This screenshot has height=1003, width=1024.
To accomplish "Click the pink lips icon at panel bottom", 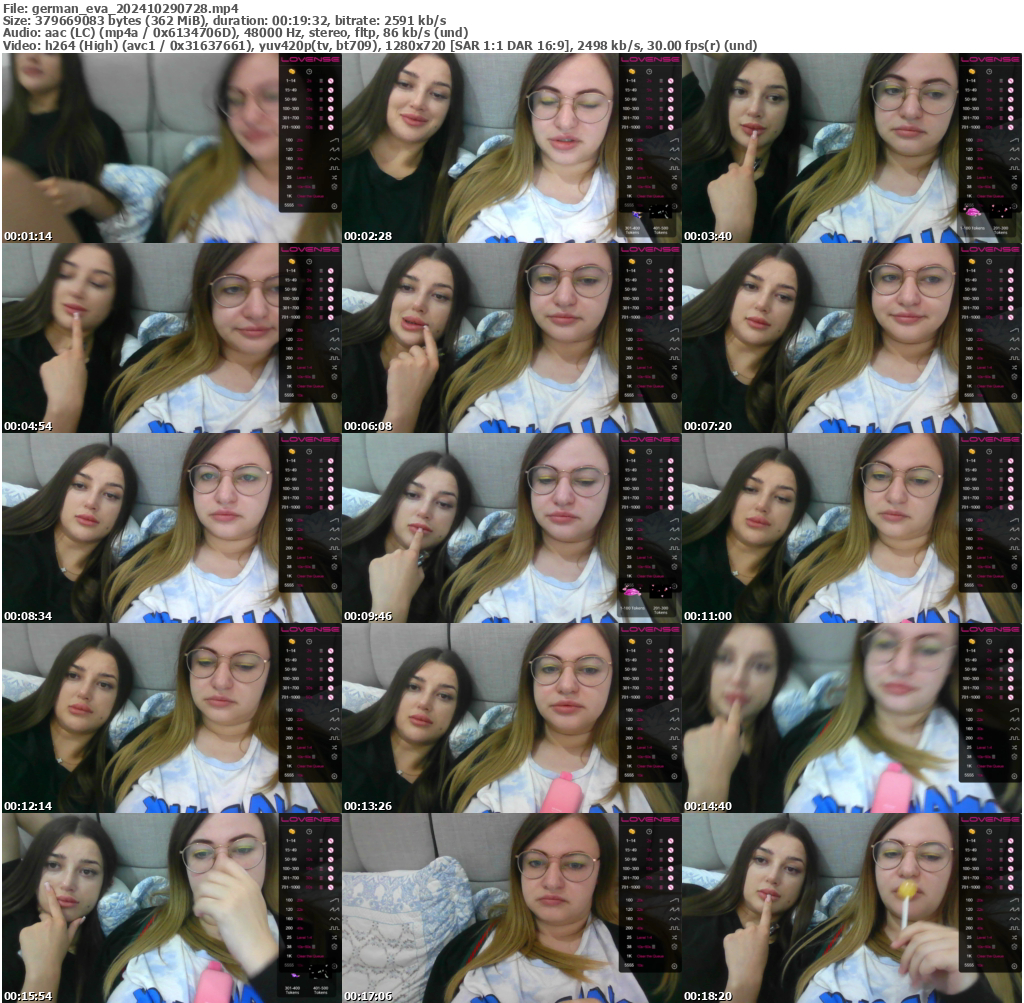I will pos(973,212).
